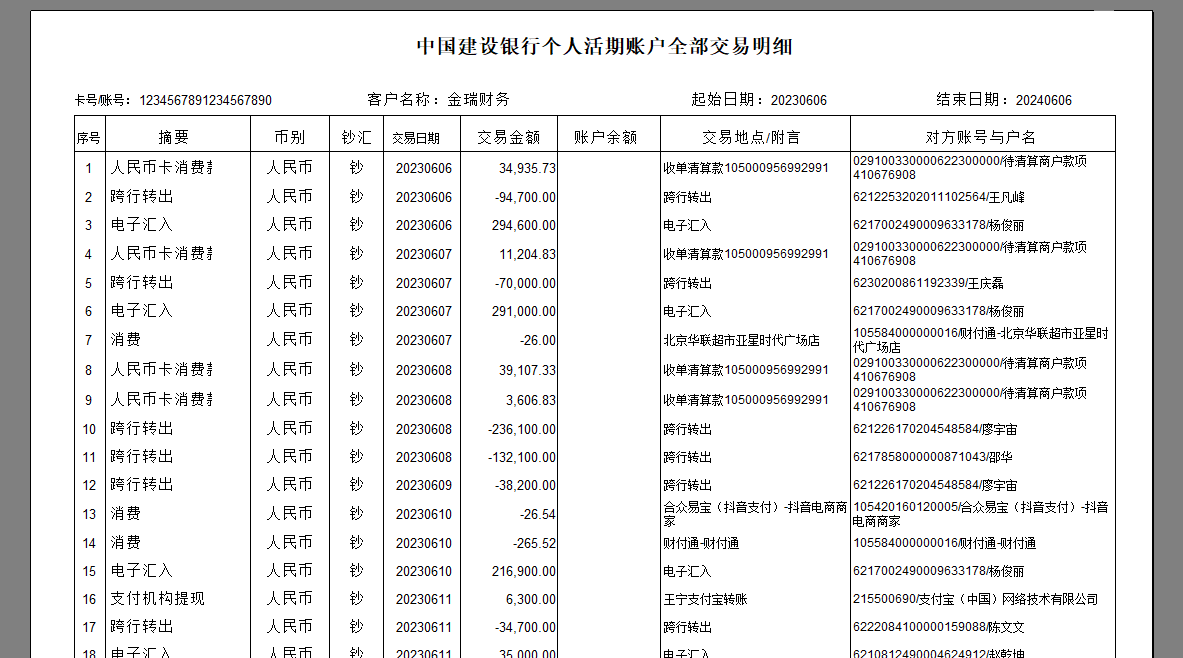
Task: Click end date value 20240606
Action: (x=1043, y=100)
